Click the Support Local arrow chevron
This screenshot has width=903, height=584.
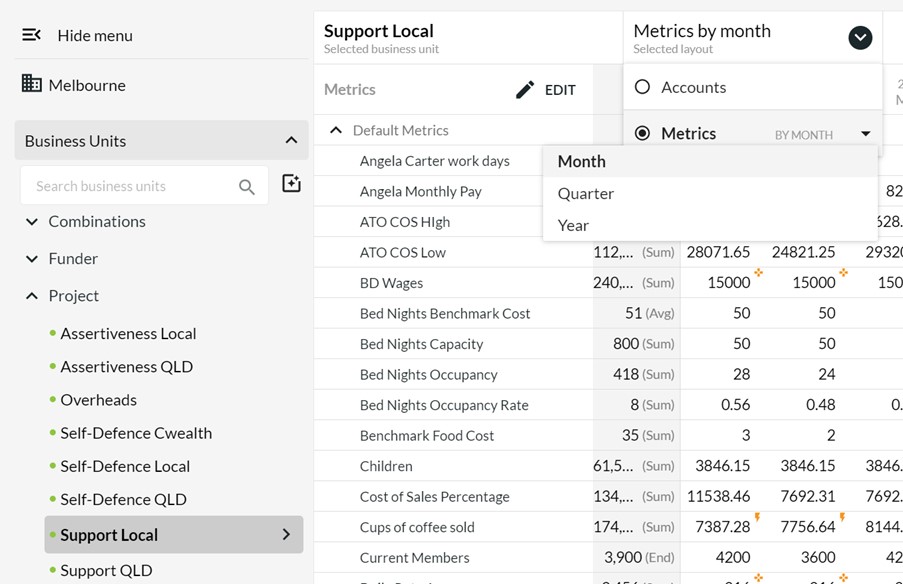[x=286, y=534]
